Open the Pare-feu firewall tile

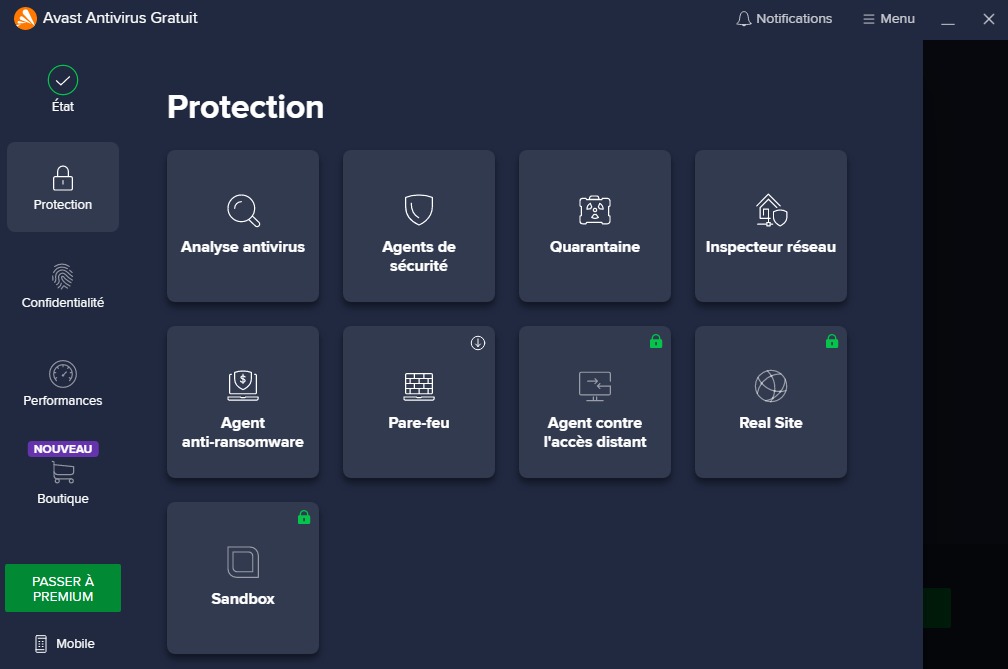419,402
